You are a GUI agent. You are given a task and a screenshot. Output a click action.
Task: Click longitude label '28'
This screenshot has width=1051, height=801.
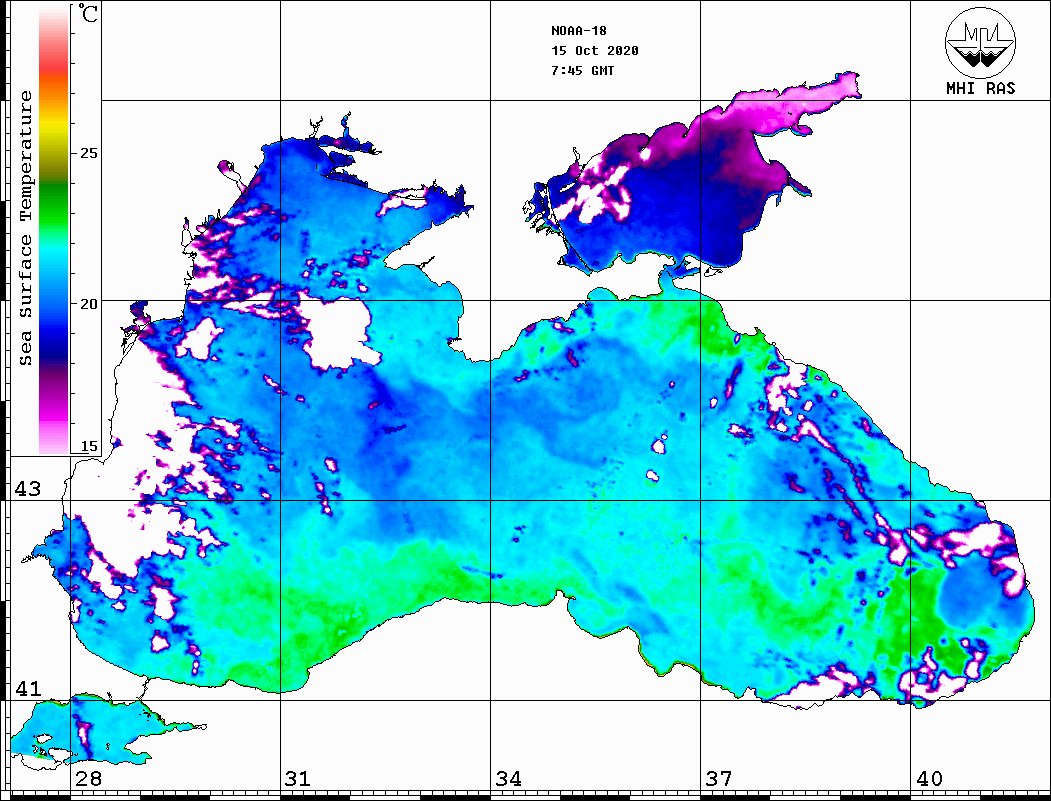click(x=88, y=779)
